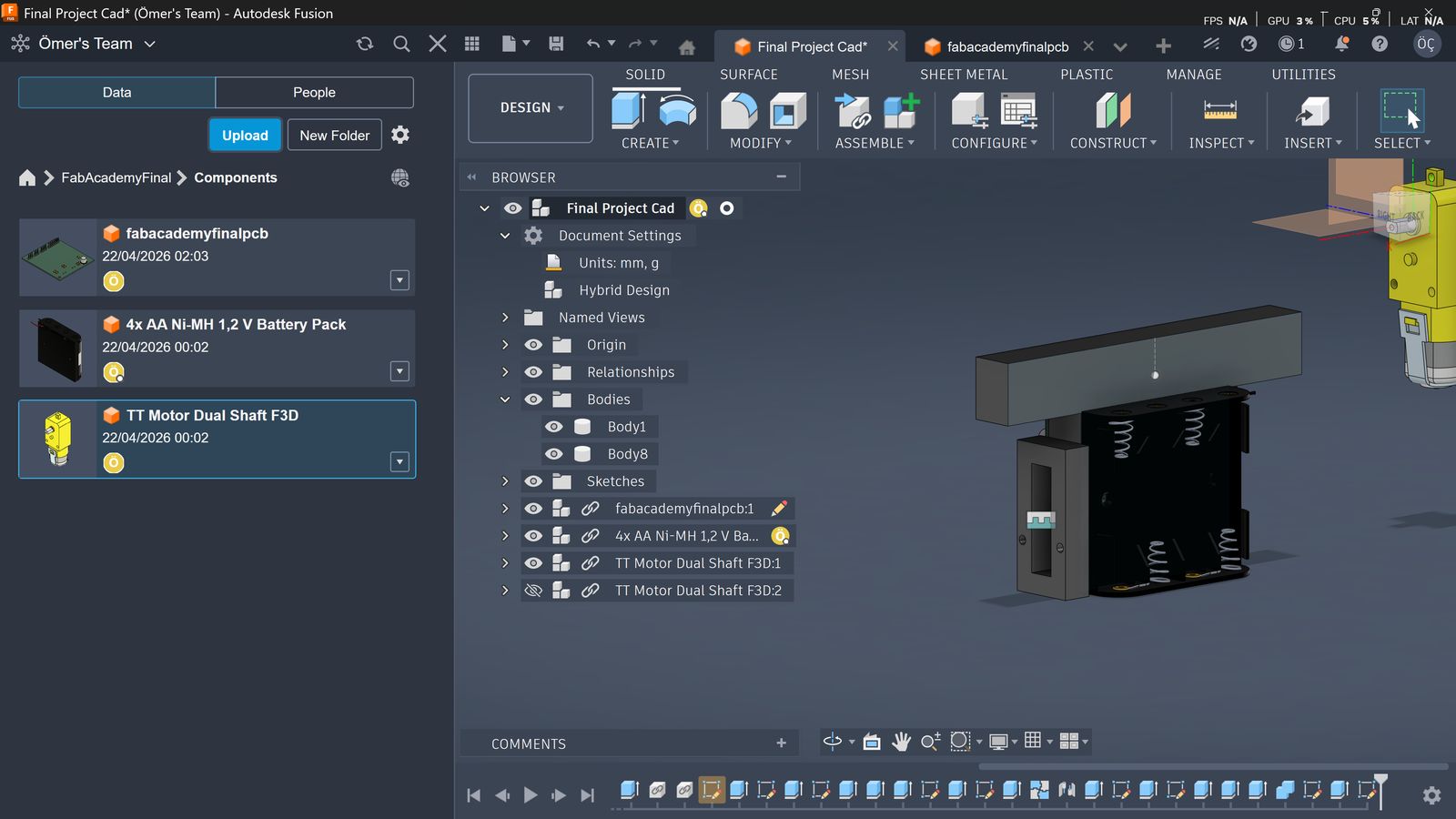Screen dimensions: 1456x819
Task: Click the Job Status icon
Action: pyautogui.click(x=1291, y=44)
